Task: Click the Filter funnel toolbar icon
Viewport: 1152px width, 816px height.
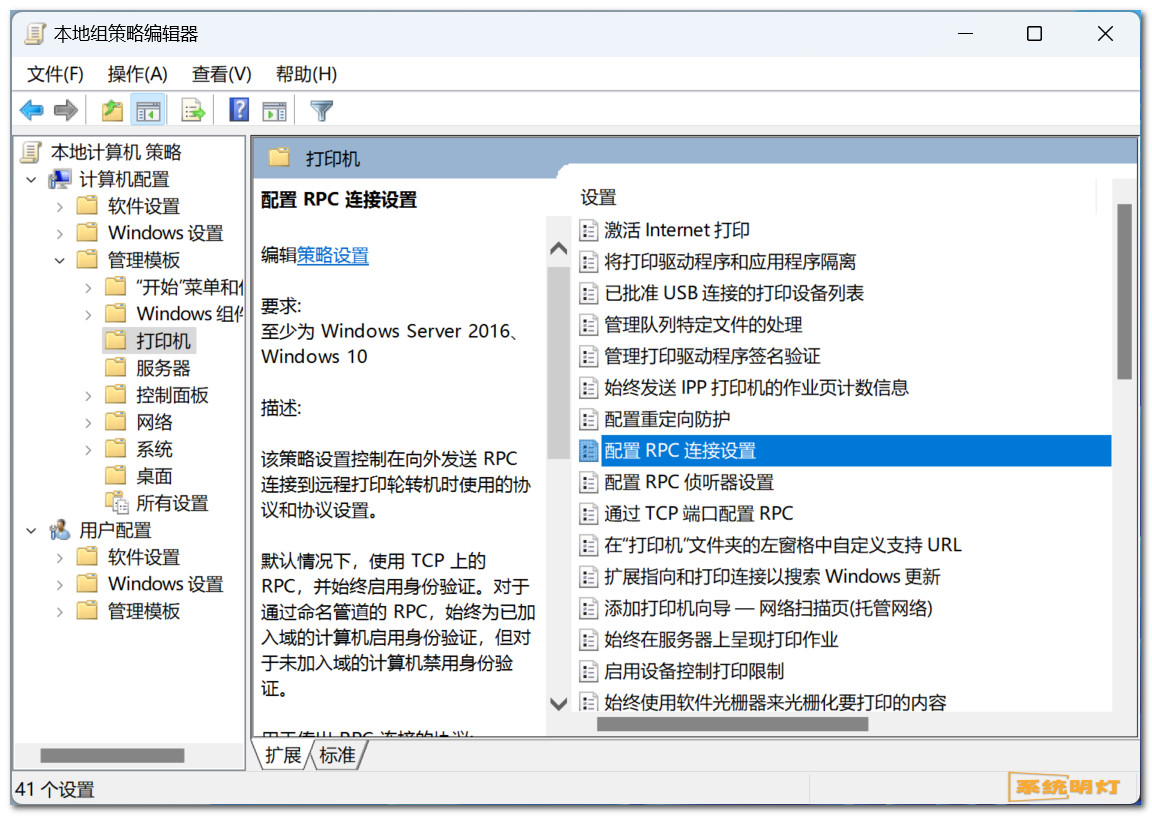Action: (x=322, y=111)
